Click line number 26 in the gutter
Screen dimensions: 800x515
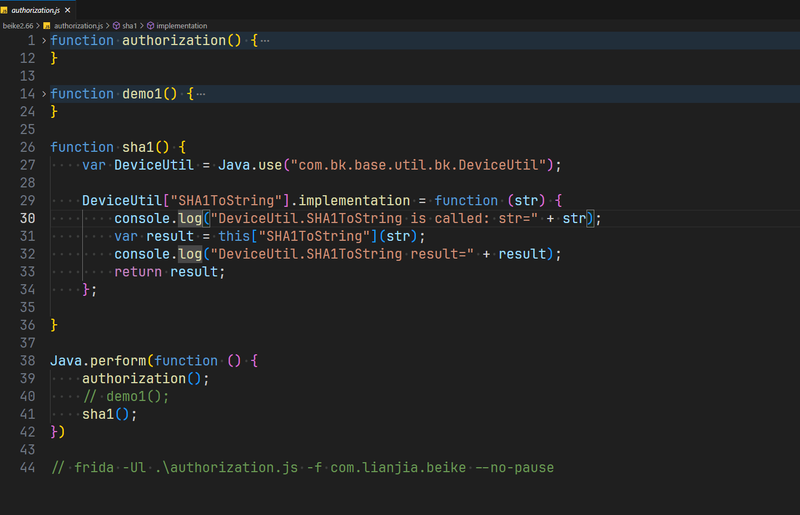(28, 148)
